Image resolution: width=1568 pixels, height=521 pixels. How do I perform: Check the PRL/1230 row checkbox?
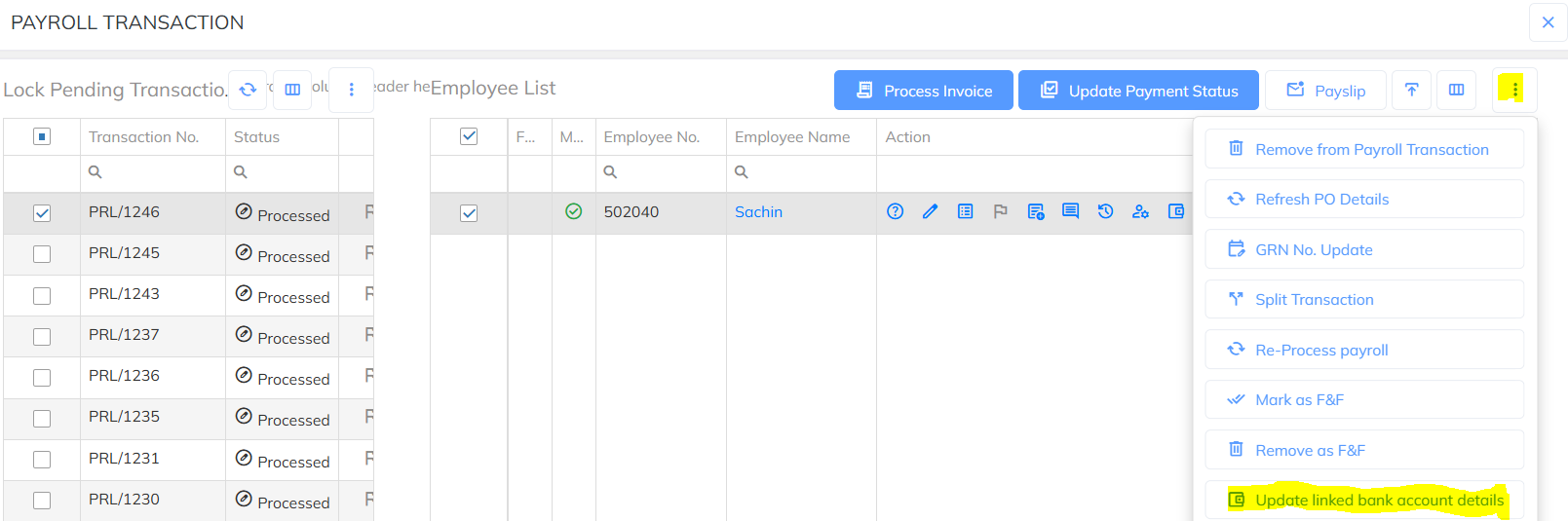point(42,501)
